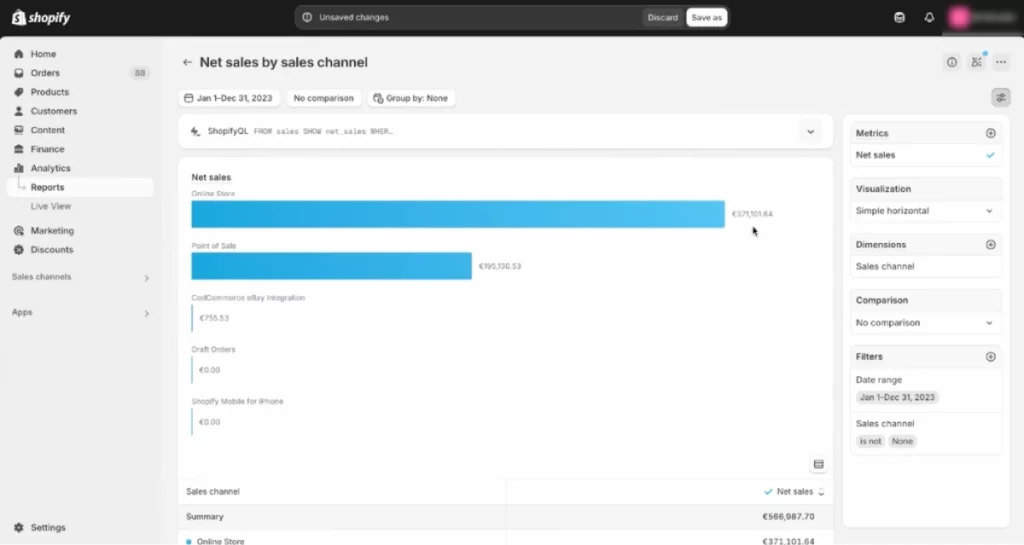
Task: Add a metric with the Metrics plus icon
Action: click(990, 133)
